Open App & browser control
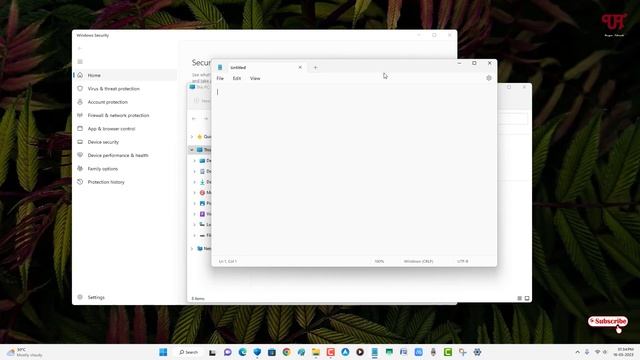Image resolution: width=640 pixels, height=360 pixels. (125, 129)
